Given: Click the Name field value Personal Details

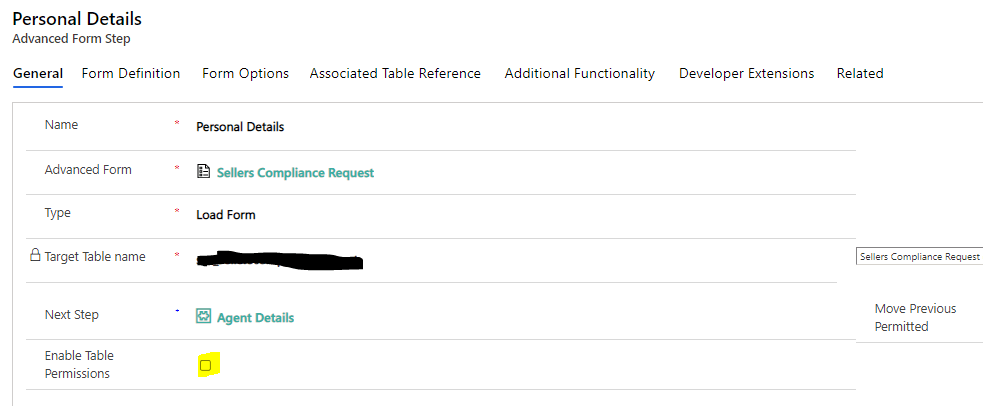Looking at the screenshot, I should 240,127.
